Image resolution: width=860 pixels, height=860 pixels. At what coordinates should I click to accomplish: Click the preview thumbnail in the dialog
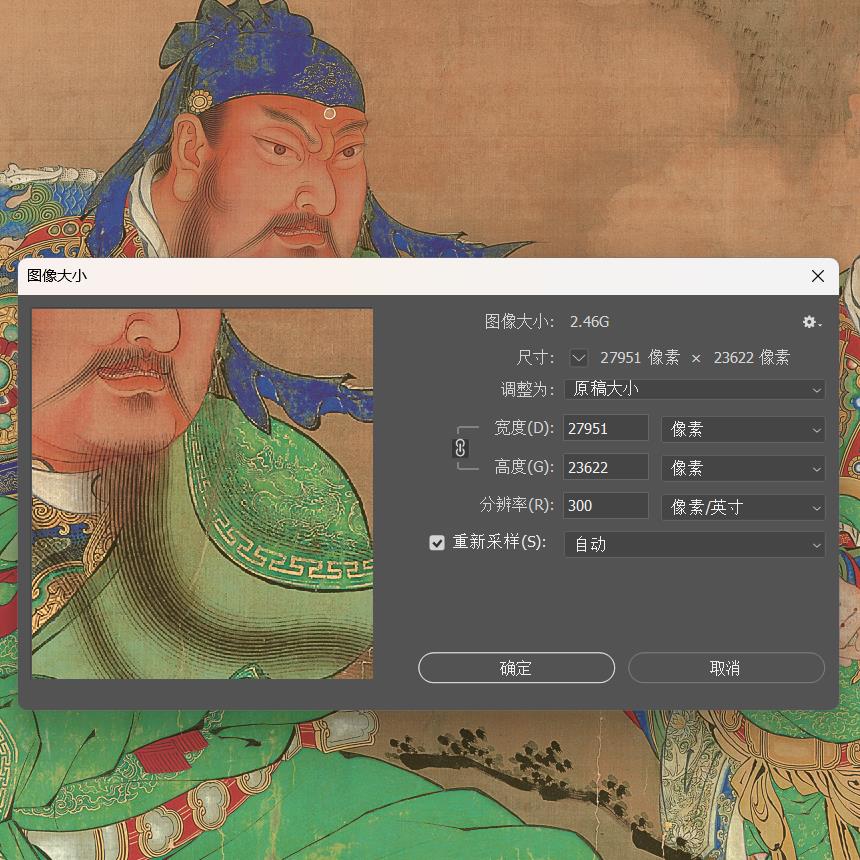[202, 494]
